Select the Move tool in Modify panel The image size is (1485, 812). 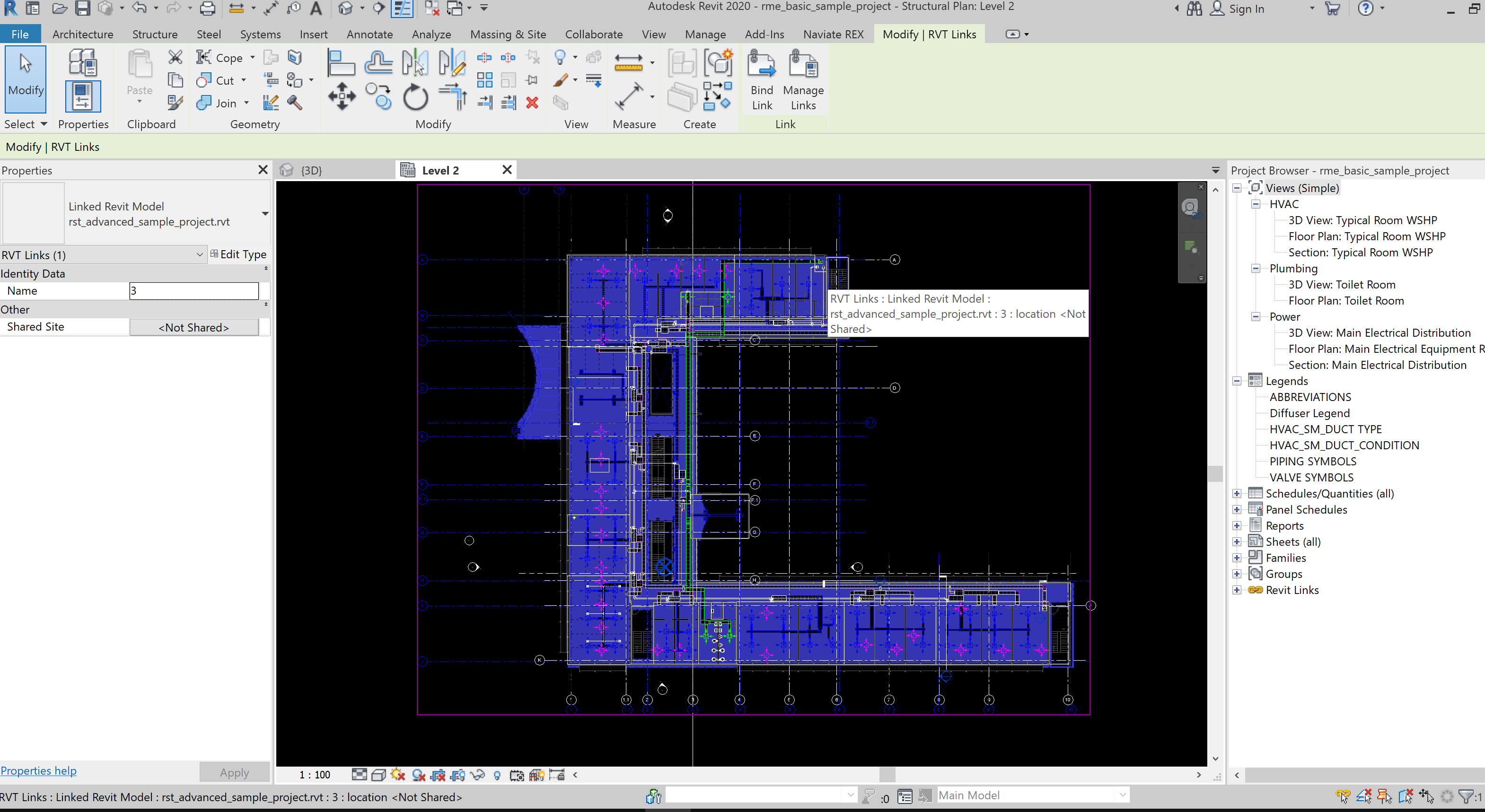click(x=342, y=96)
